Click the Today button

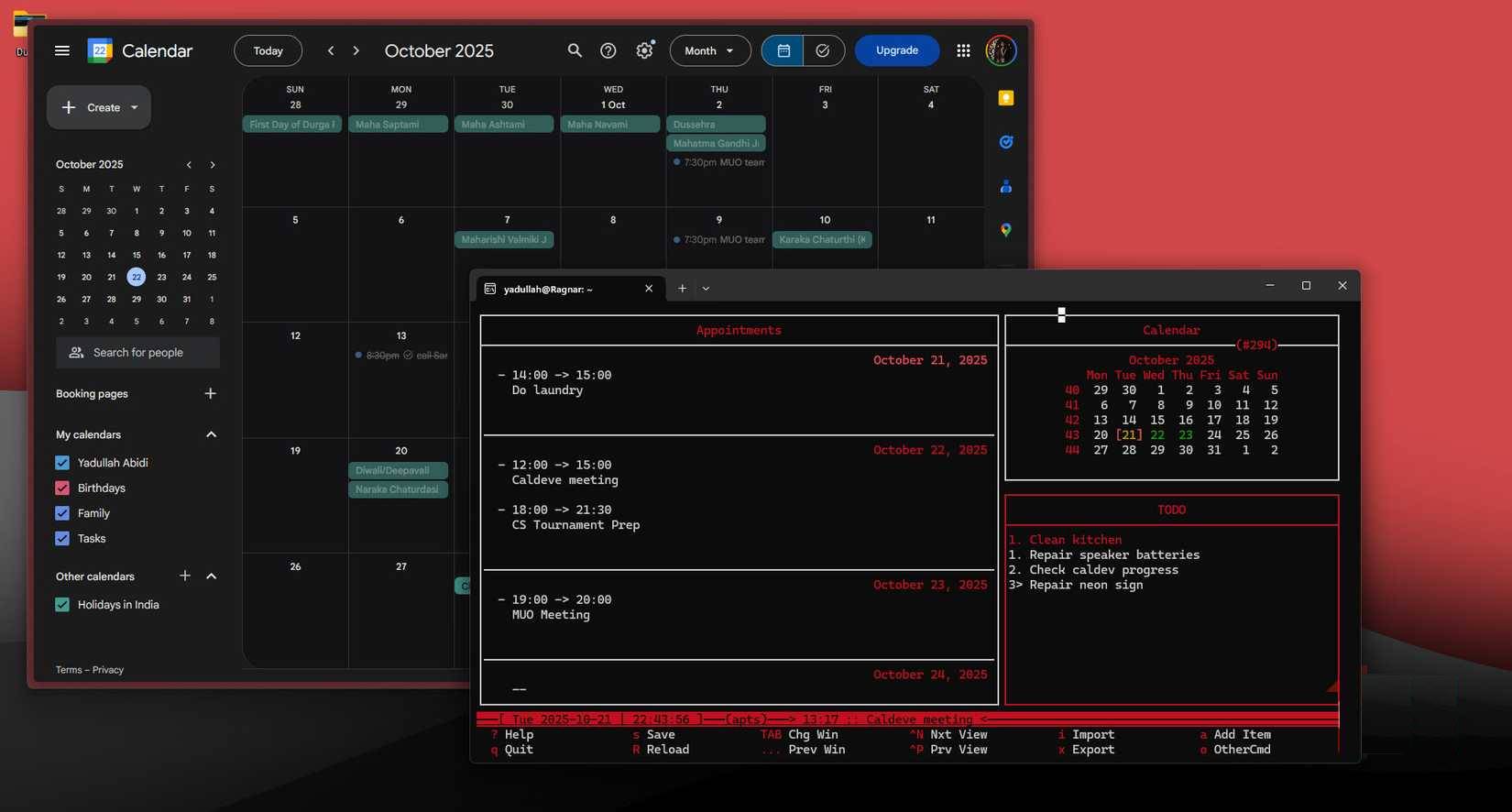[x=268, y=50]
